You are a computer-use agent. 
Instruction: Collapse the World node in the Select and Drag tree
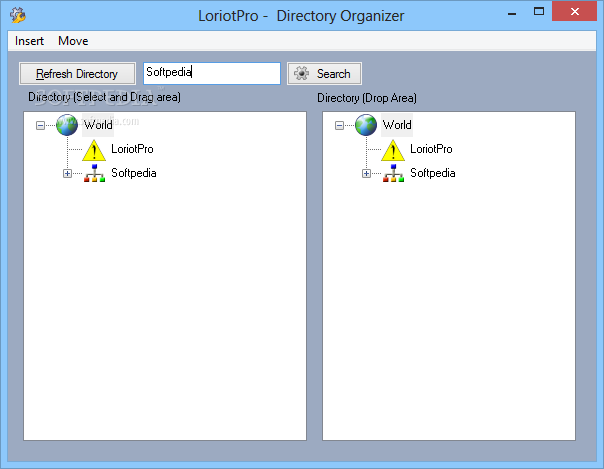40,125
